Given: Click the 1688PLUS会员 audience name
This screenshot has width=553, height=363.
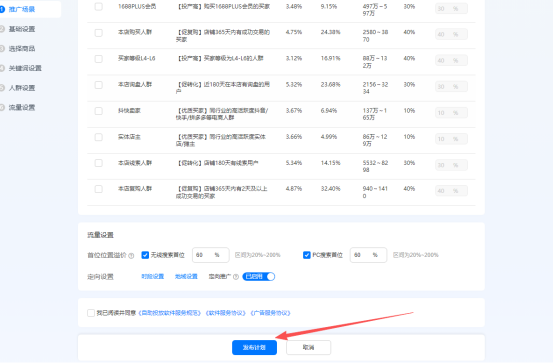Looking at the screenshot, I should pyautogui.click(x=137, y=6).
